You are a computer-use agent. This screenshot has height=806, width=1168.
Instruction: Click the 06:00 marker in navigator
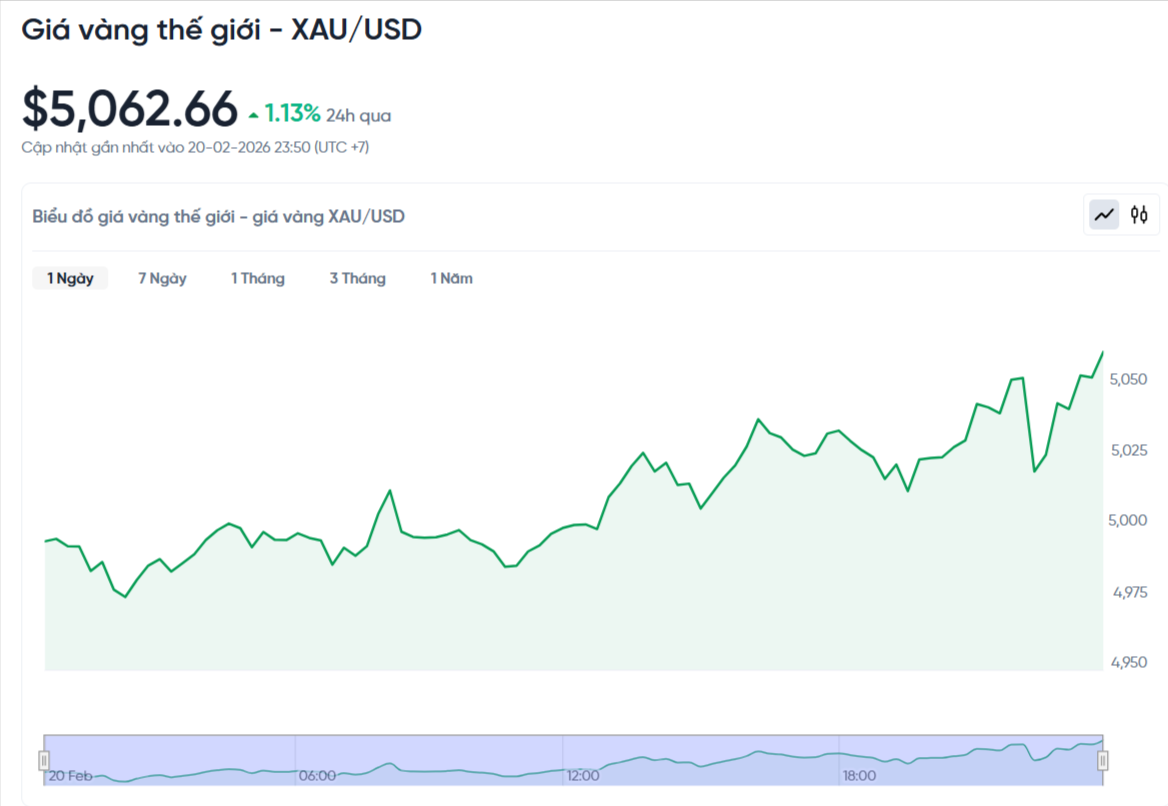(317, 775)
